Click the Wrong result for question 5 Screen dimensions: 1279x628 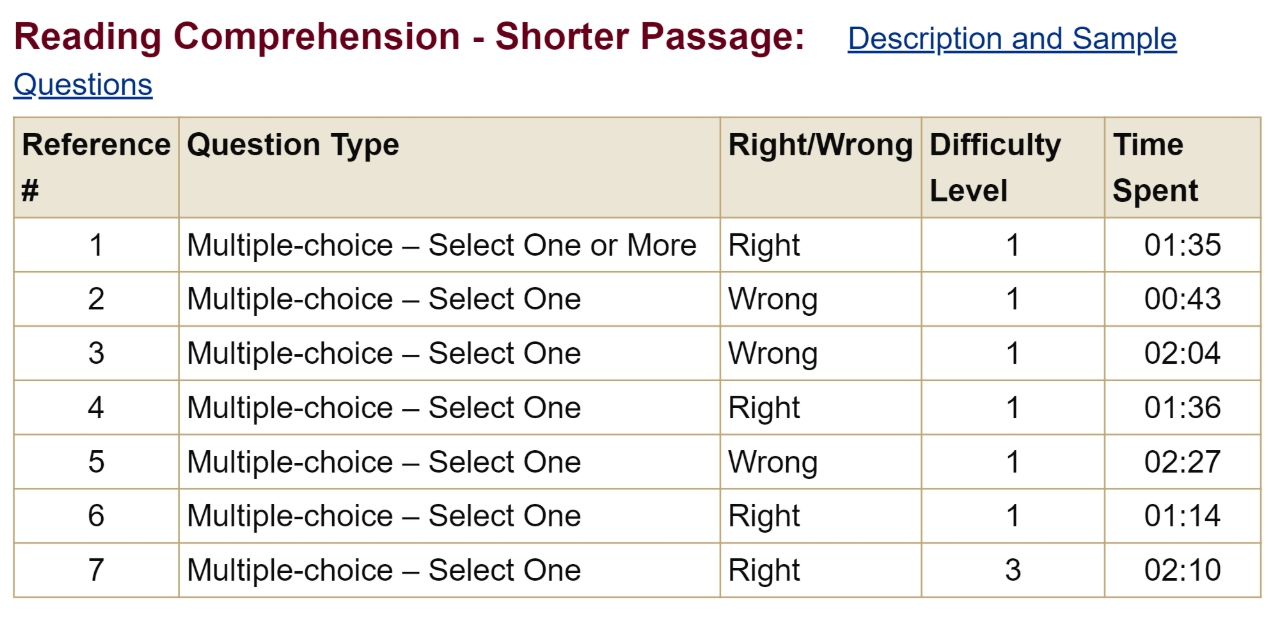tap(772, 461)
